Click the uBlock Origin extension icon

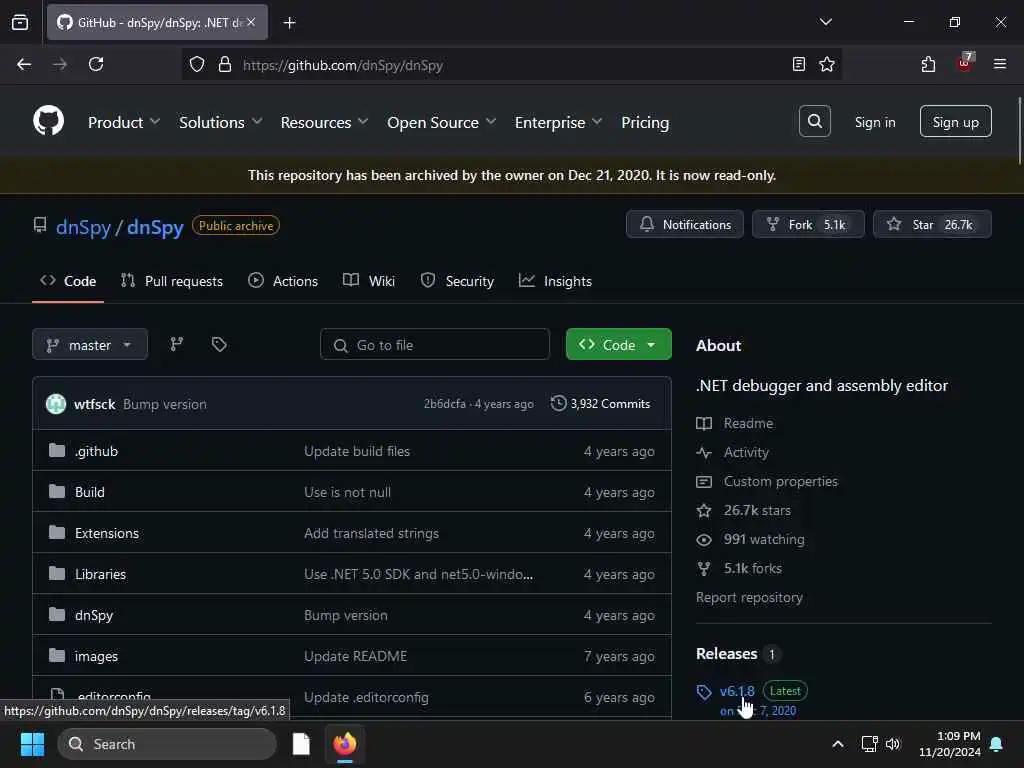point(965,63)
